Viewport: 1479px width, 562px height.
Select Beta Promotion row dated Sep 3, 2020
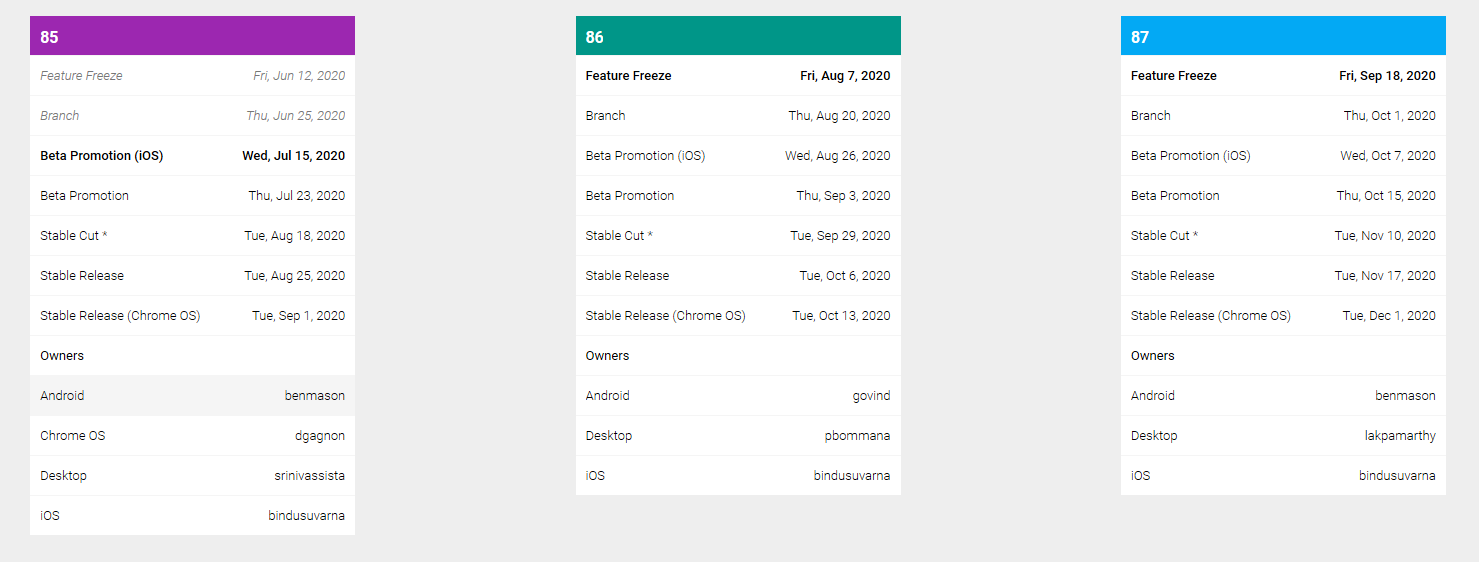(738, 196)
